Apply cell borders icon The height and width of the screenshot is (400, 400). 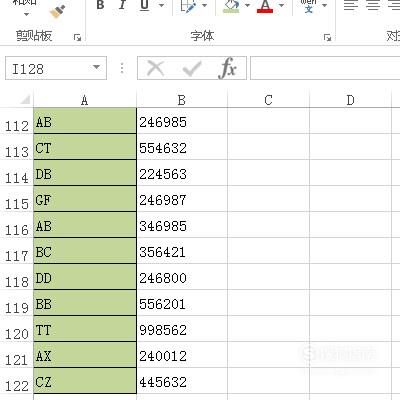pos(188,6)
